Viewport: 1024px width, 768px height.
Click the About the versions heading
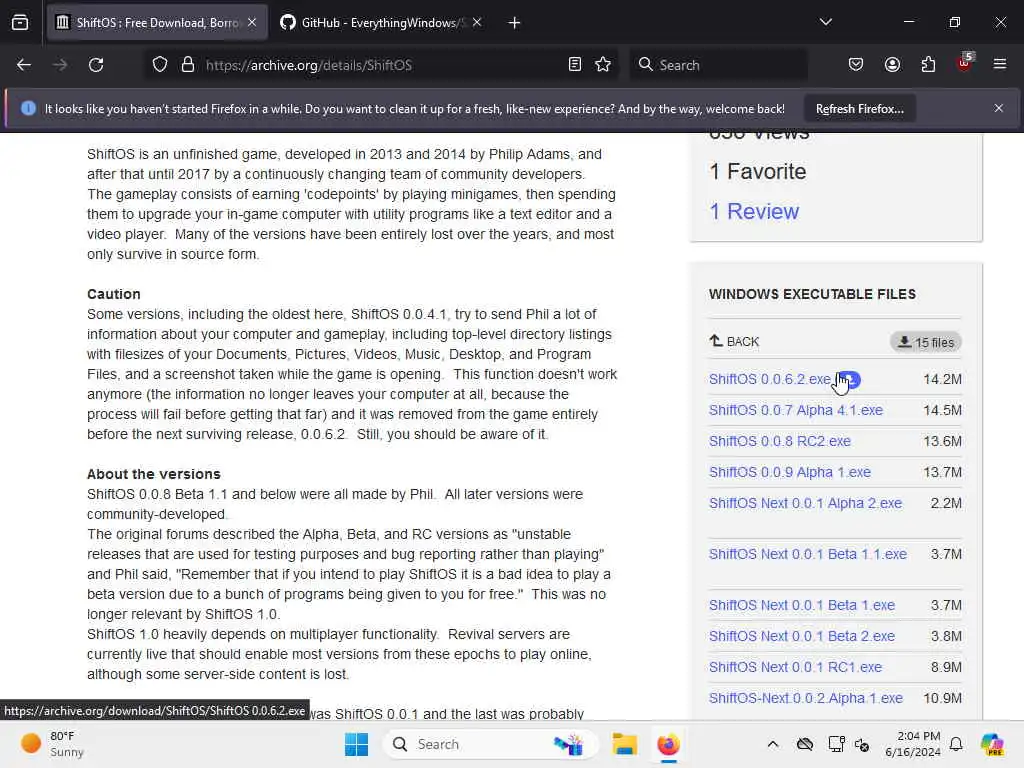point(153,474)
